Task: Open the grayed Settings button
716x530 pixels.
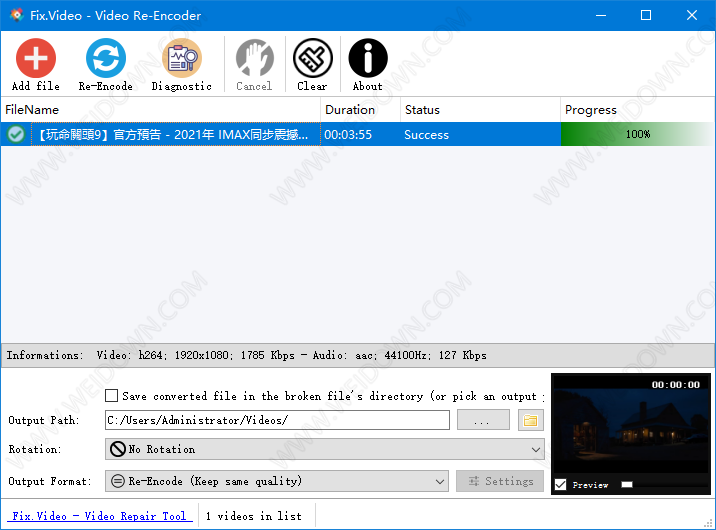Action: pos(500,481)
